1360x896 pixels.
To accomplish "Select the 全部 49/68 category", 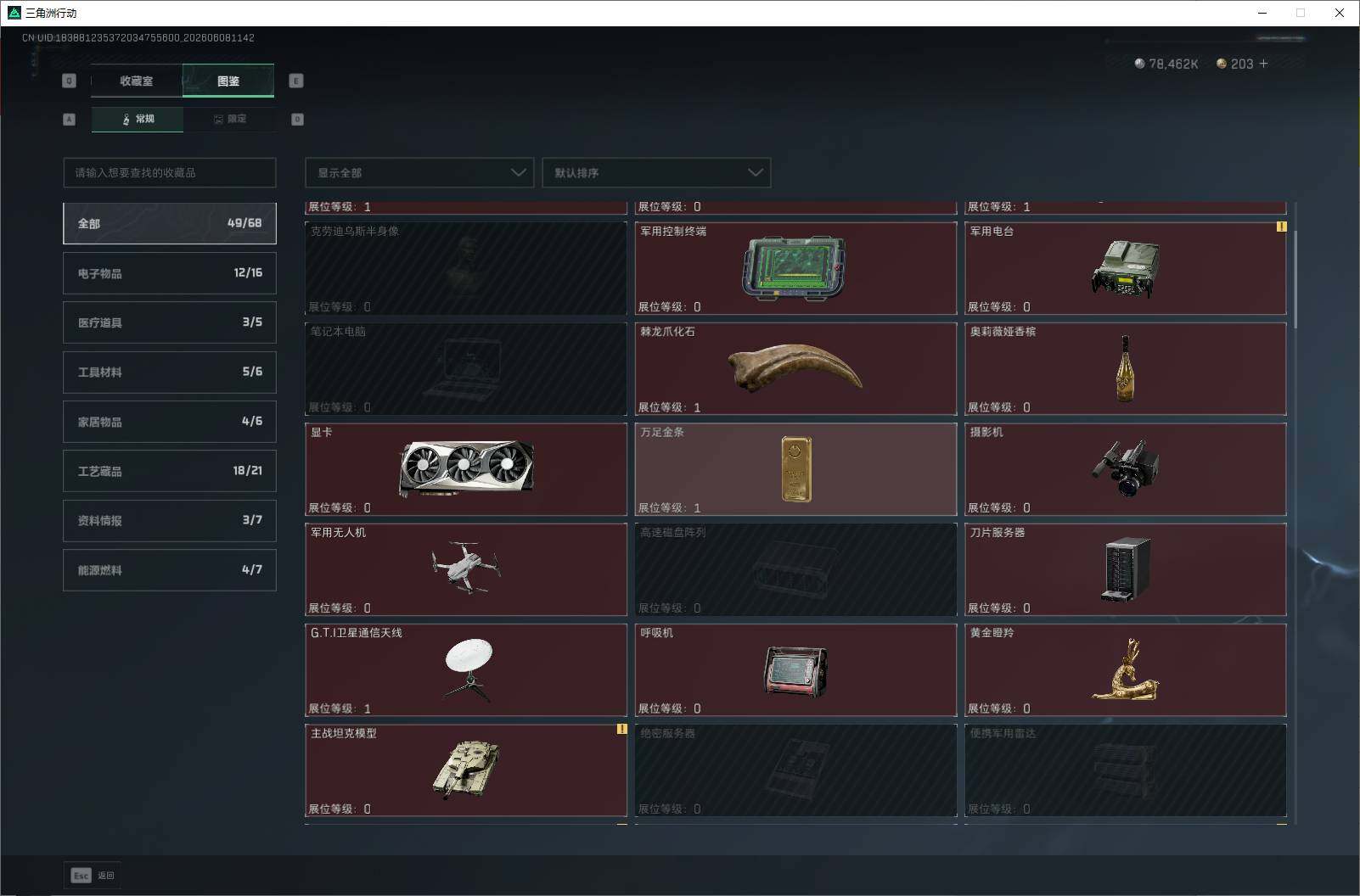I will coord(170,223).
